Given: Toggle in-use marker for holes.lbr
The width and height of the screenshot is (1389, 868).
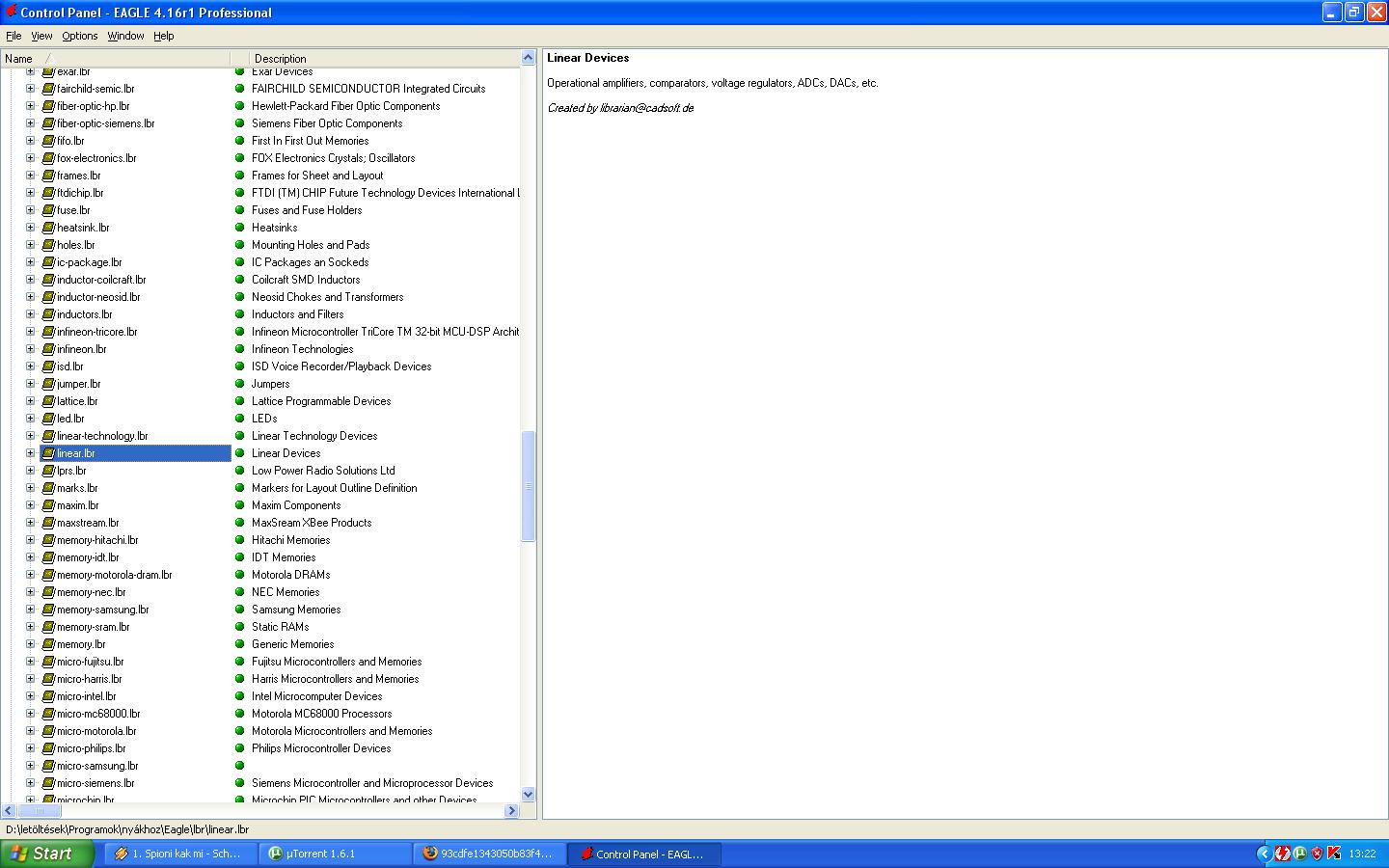Looking at the screenshot, I should click(240, 245).
